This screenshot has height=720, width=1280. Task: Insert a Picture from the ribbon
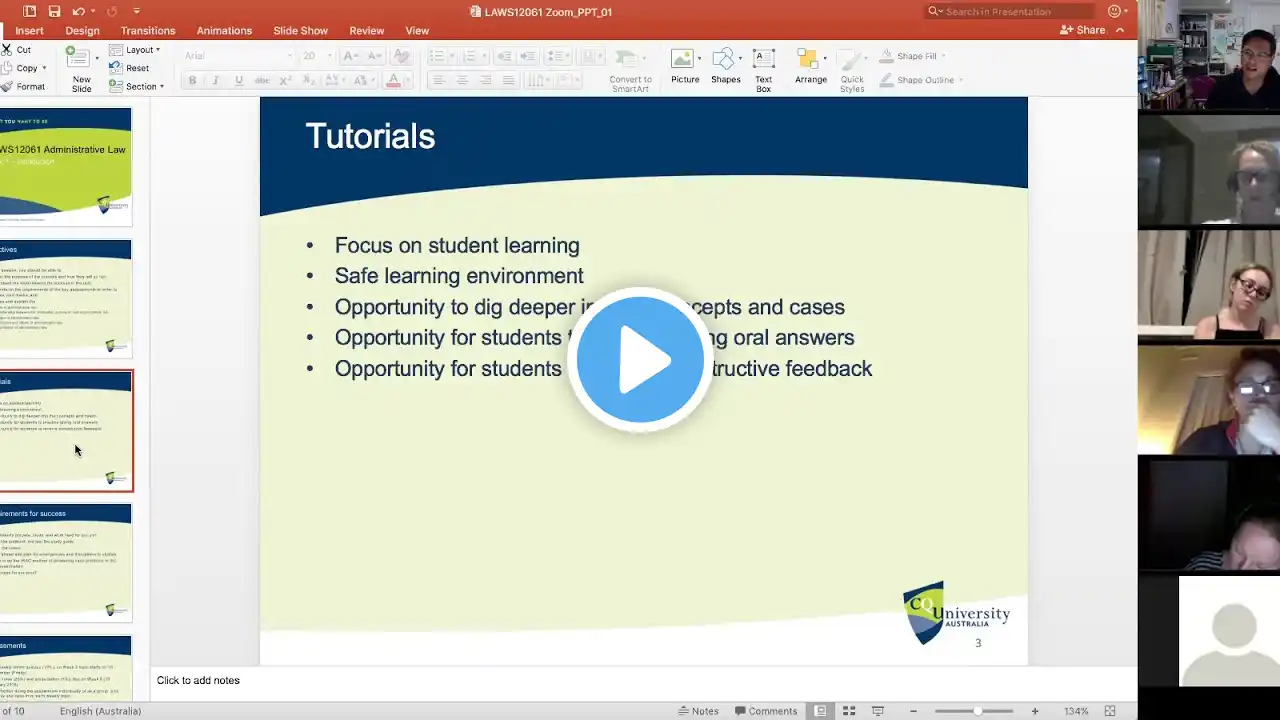(x=685, y=67)
